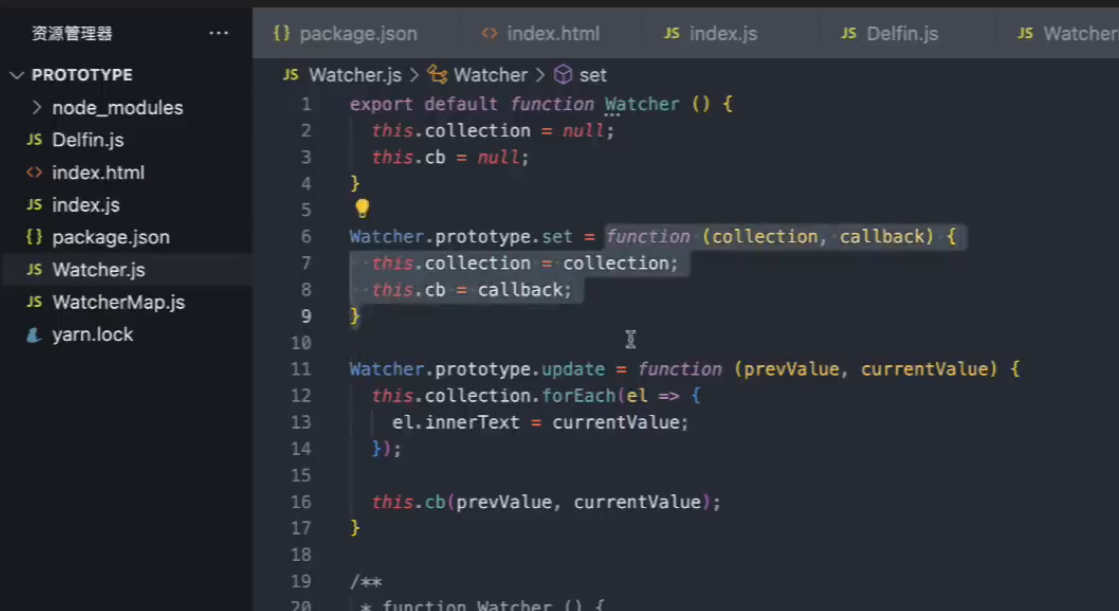The image size is (1119, 611).
Task: Click 'update' on line 11
Action: (572, 369)
